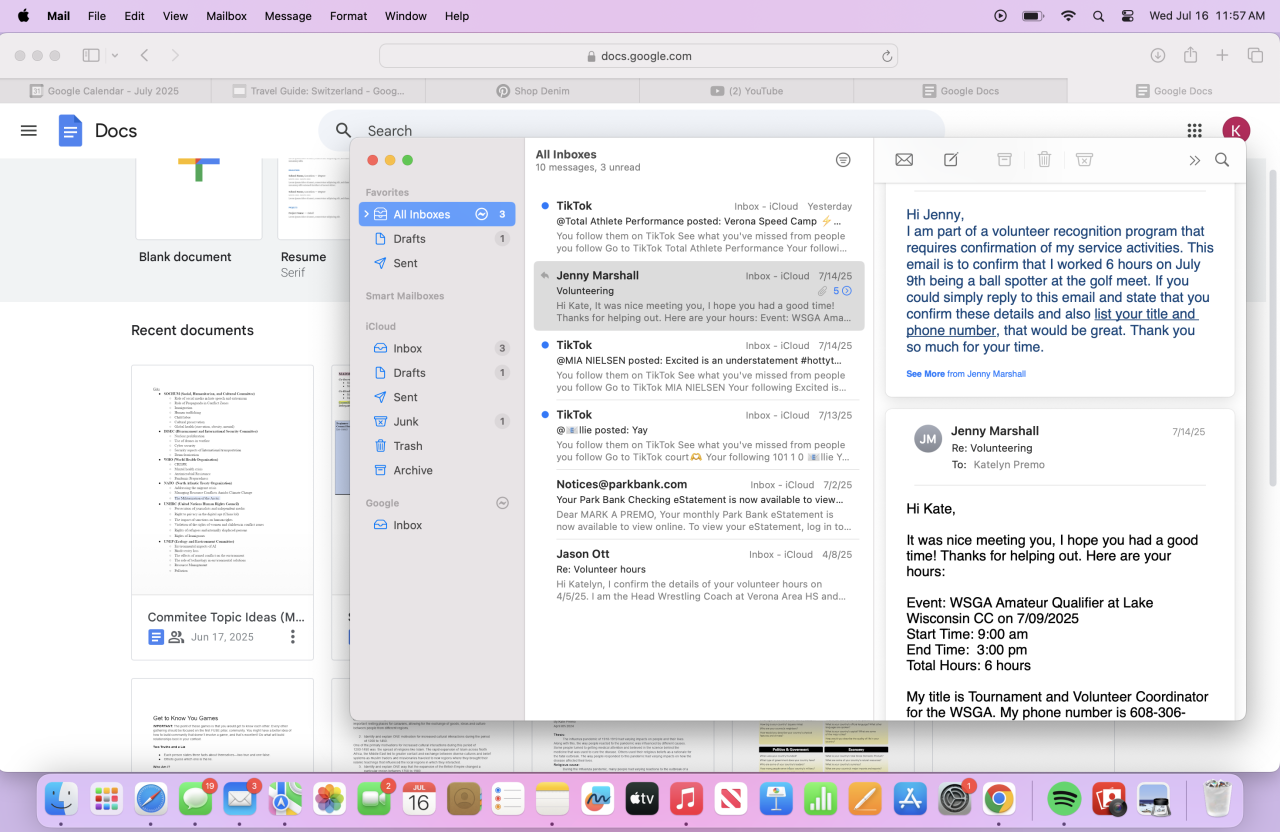
Task: Open Safari tab group dropdown arrow
Action: tap(115, 56)
